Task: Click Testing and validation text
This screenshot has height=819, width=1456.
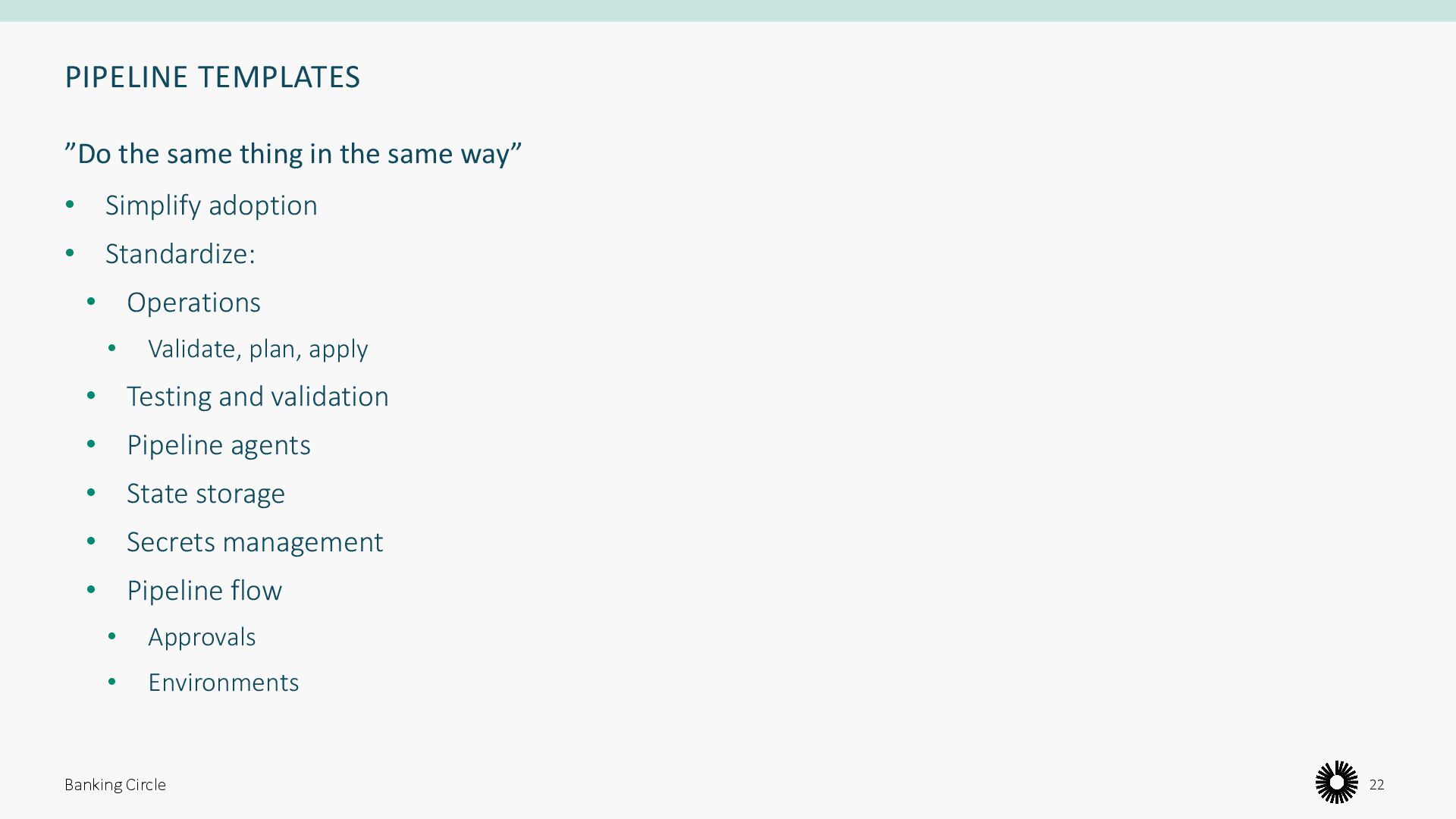Action: pos(257,397)
